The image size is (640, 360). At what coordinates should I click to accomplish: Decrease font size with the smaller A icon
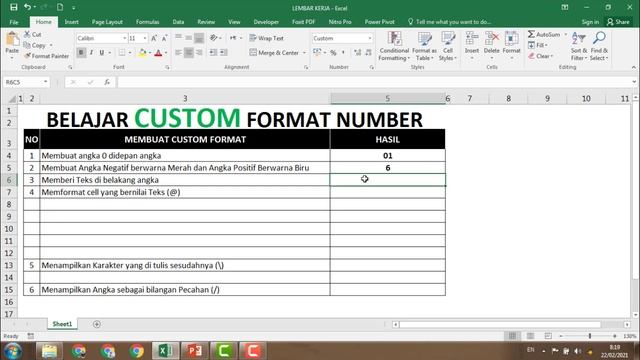click(164, 38)
